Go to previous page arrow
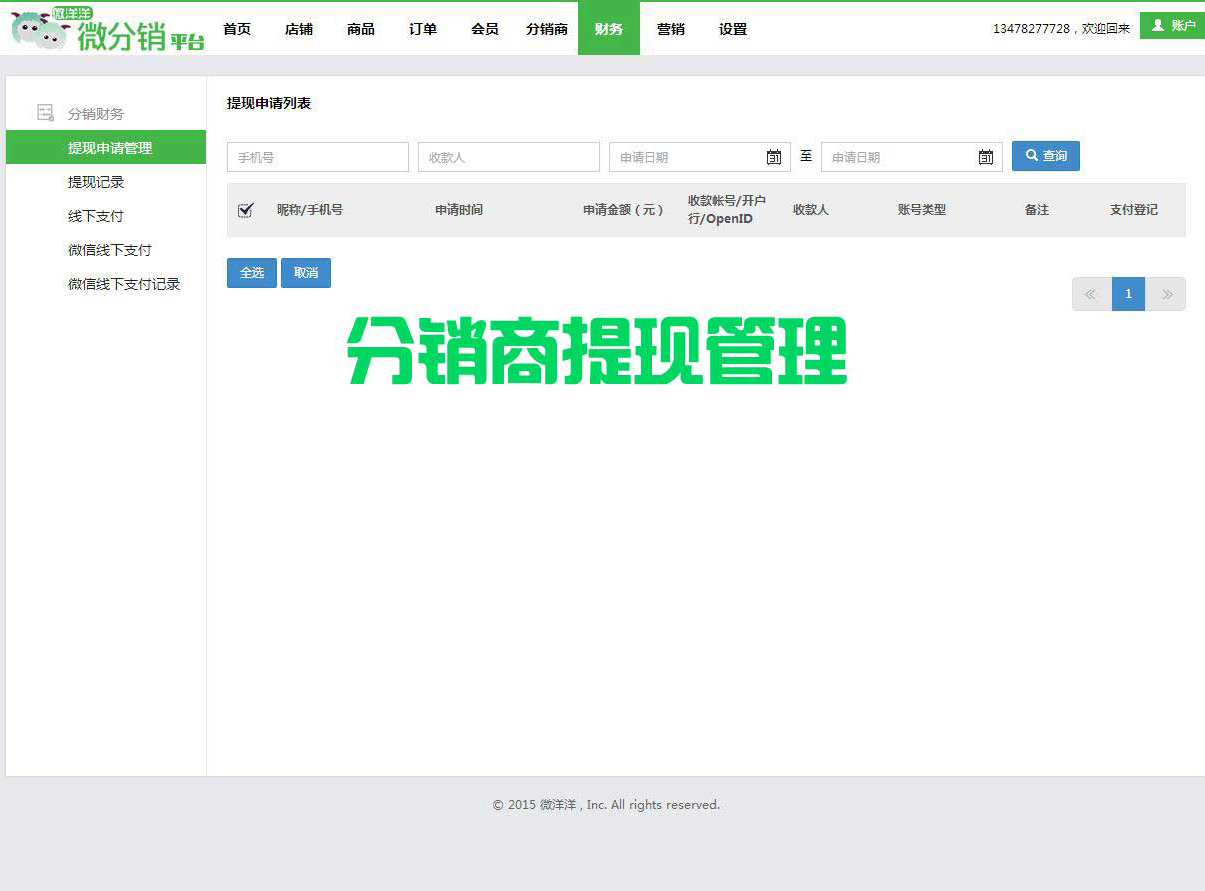 click(x=1091, y=294)
